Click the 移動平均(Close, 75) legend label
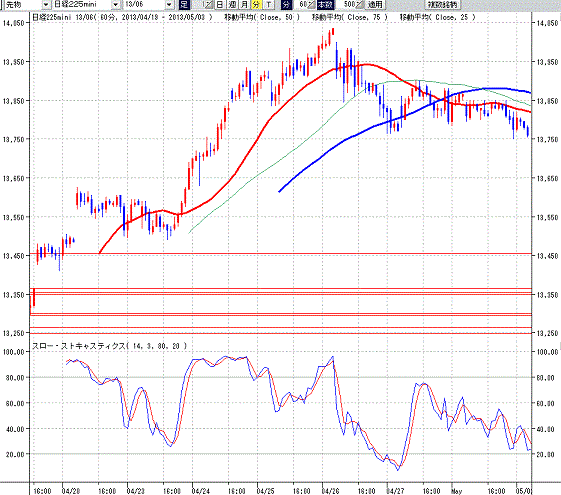Screen dimensions: 561x495 click(x=350, y=17)
